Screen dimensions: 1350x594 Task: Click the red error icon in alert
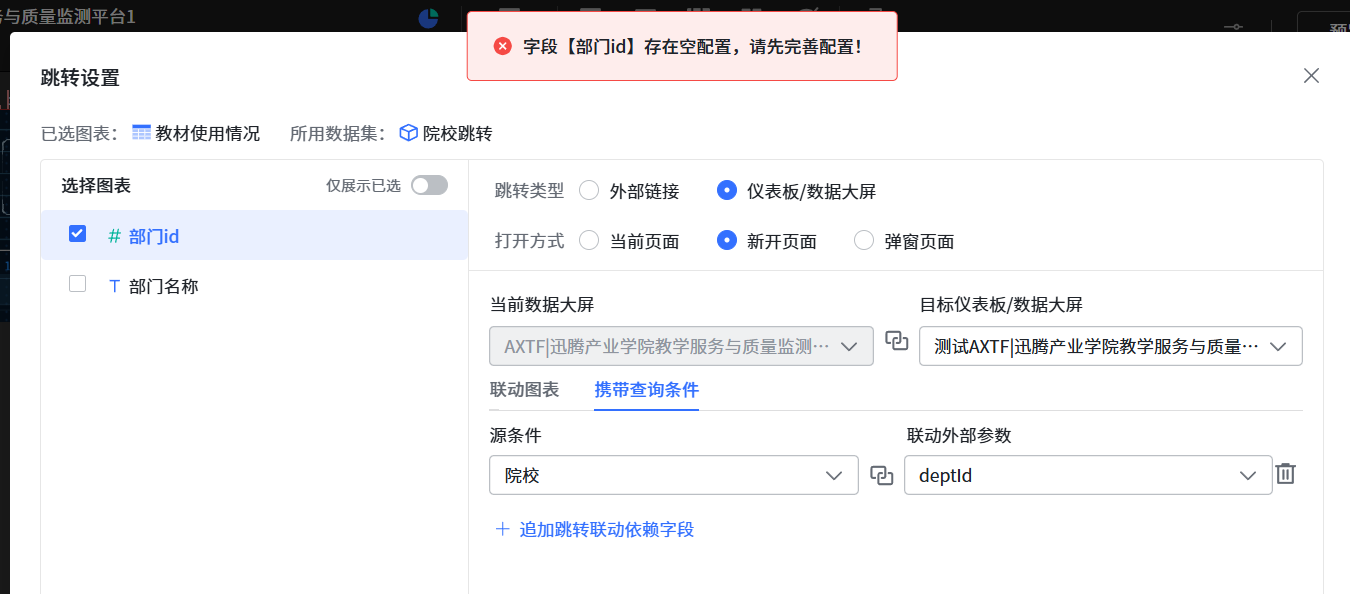[x=503, y=46]
